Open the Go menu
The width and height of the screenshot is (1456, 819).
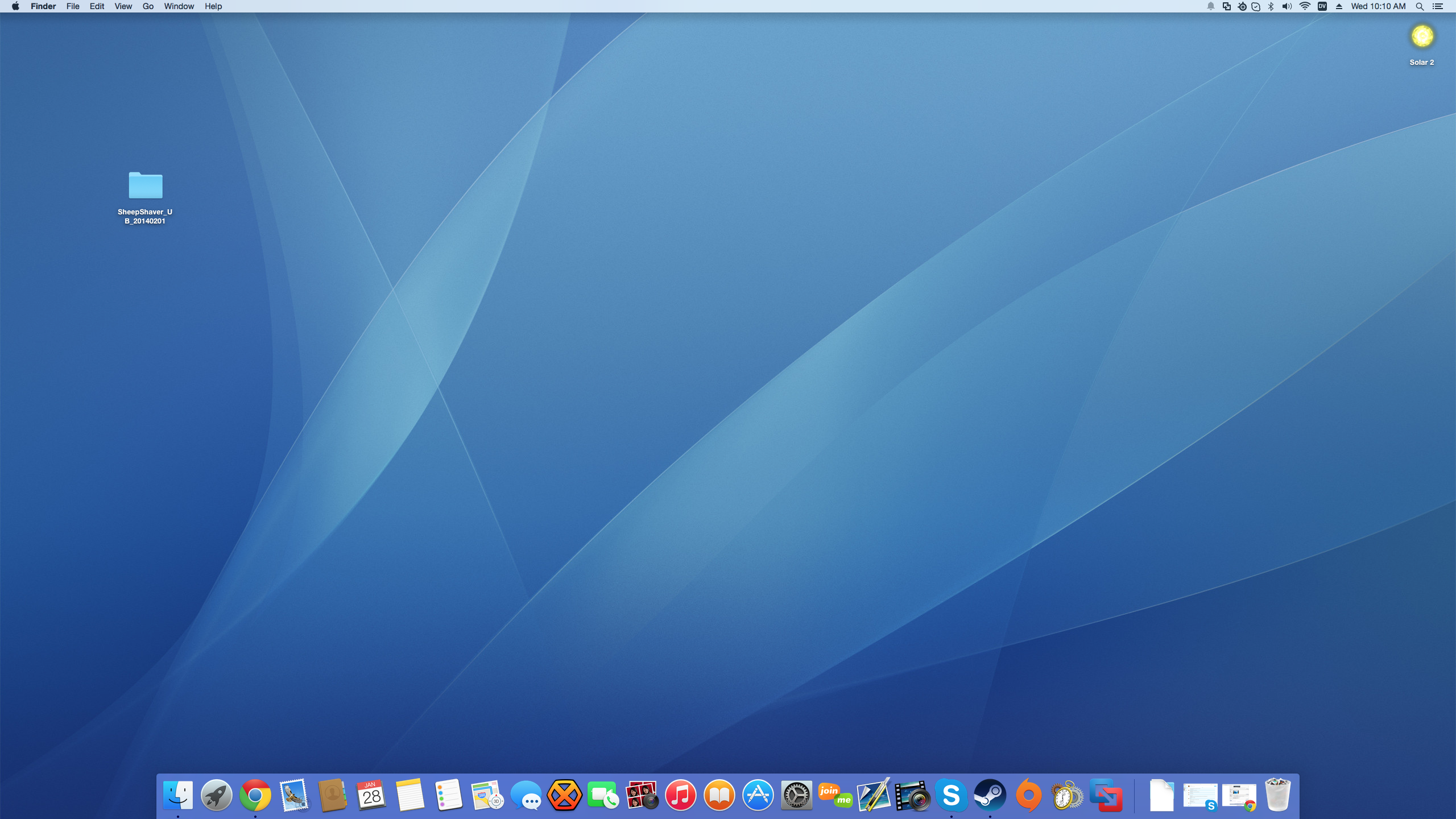148,6
